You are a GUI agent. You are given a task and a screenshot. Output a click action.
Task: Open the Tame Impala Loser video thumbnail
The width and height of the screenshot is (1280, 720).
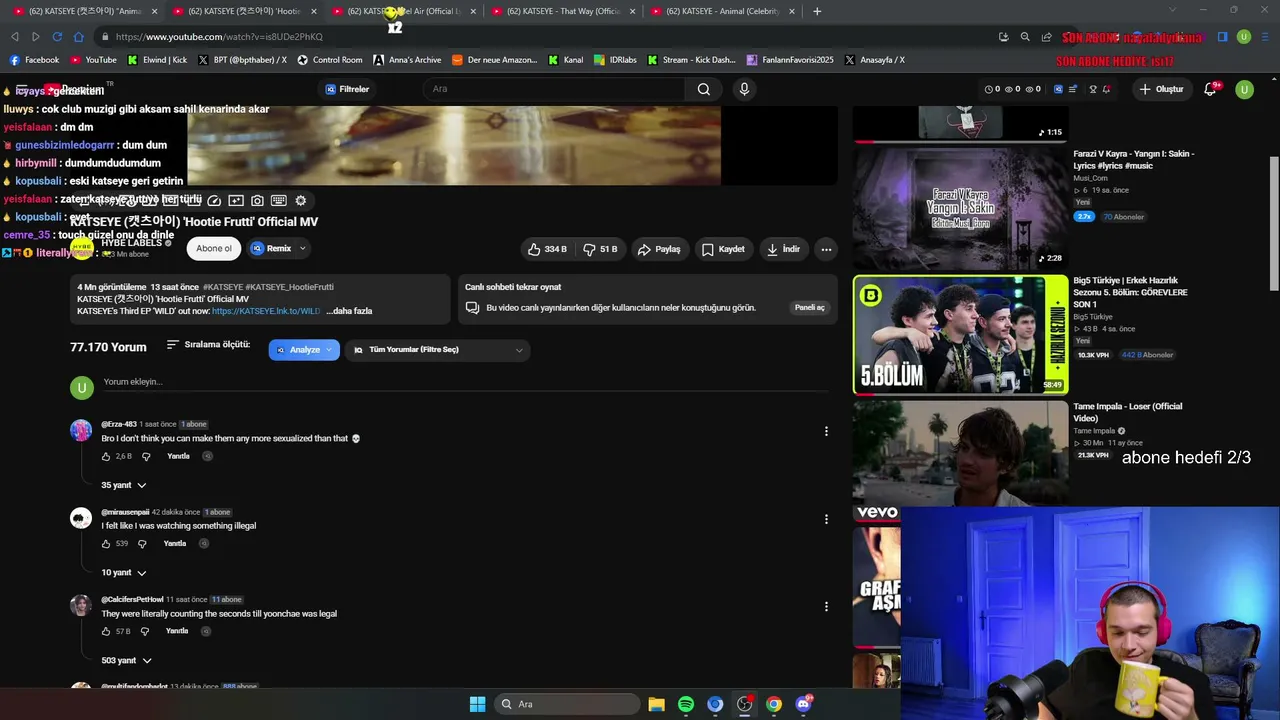click(960, 460)
